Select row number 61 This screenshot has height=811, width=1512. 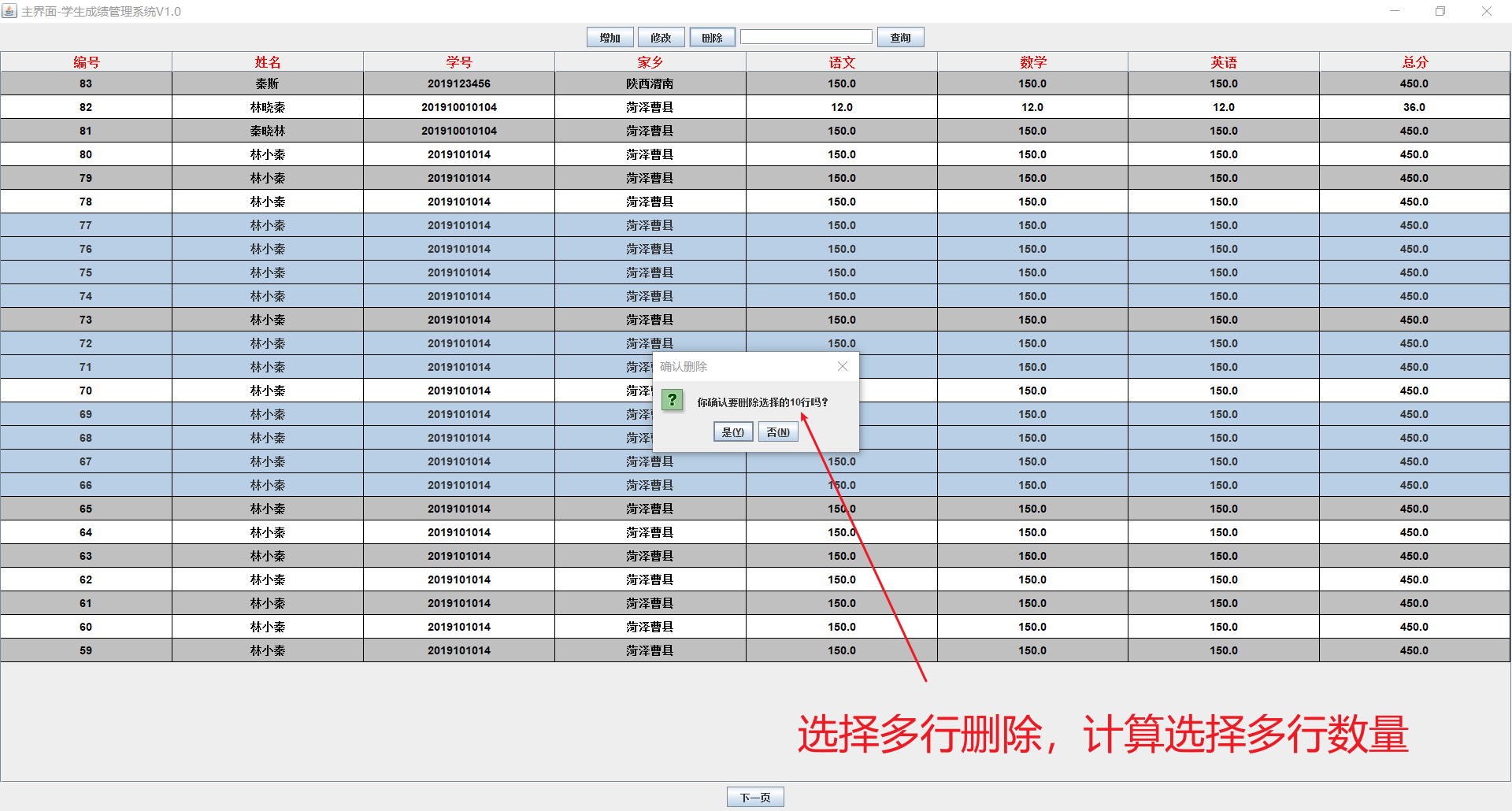(86, 603)
